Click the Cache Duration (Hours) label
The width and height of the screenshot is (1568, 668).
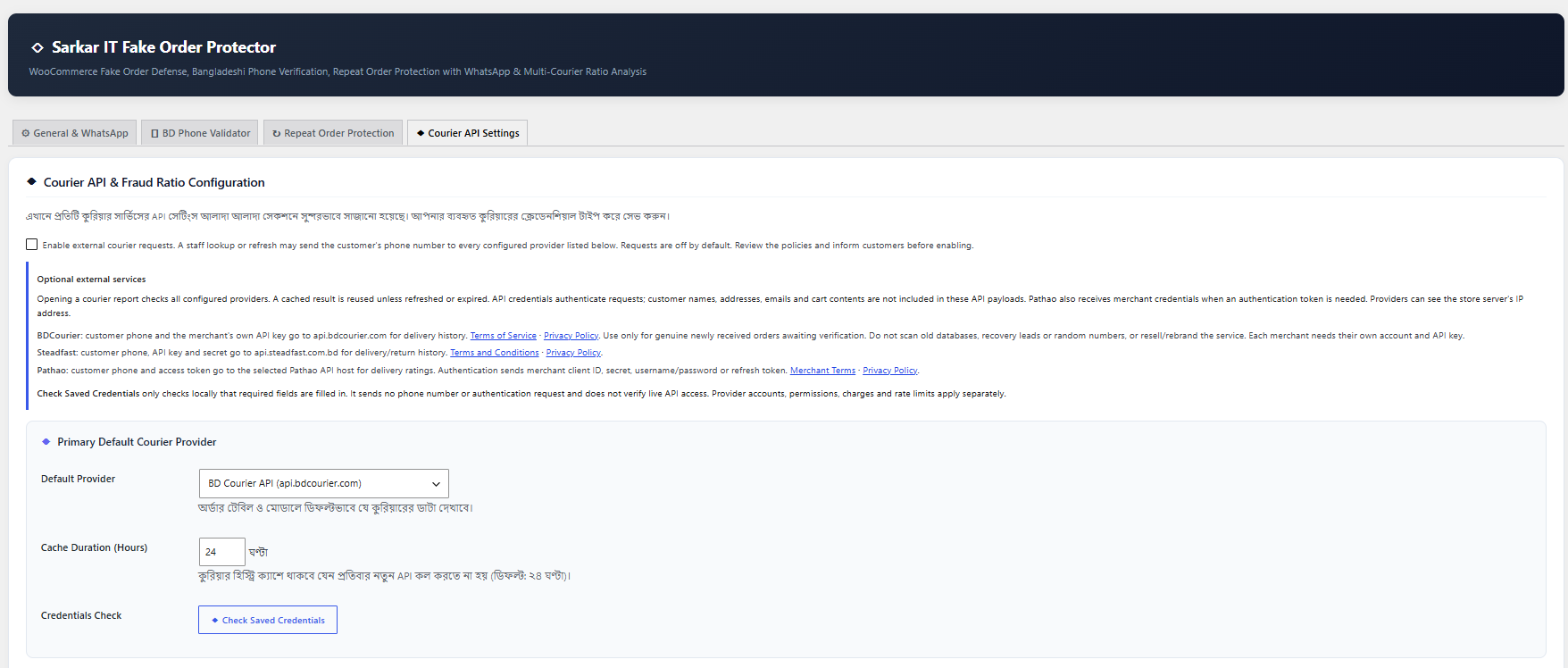click(x=94, y=547)
